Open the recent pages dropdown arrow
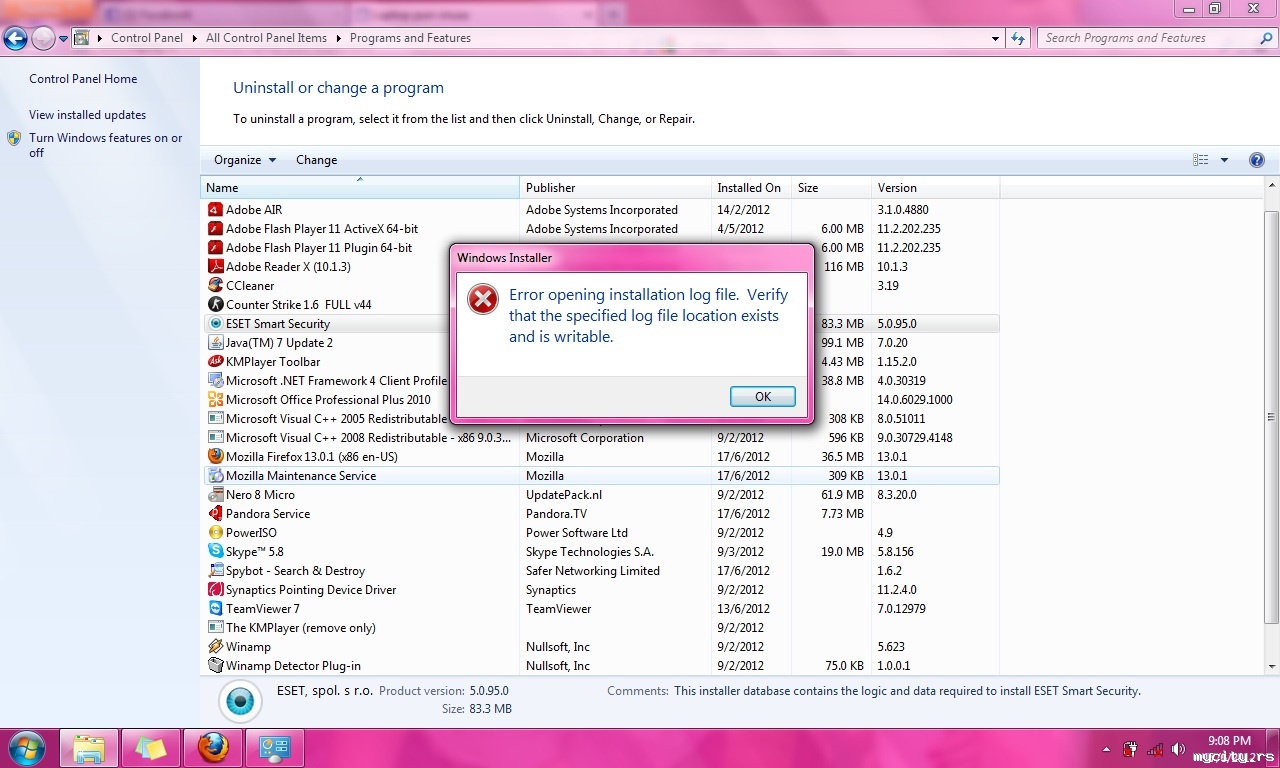Image resolution: width=1280 pixels, height=768 pixels. click(x=64, y=39)
